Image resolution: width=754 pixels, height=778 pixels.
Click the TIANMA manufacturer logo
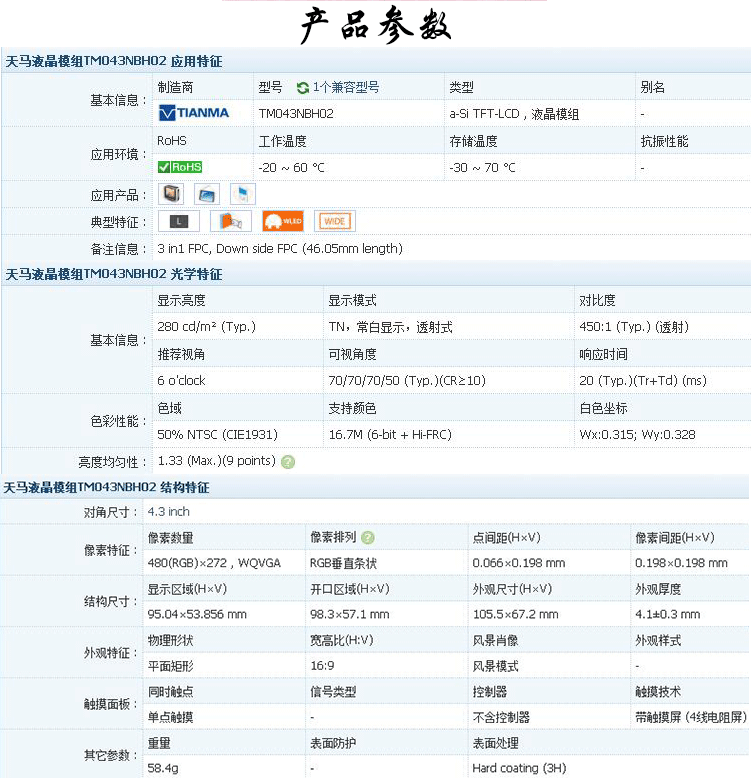(193, 113)
